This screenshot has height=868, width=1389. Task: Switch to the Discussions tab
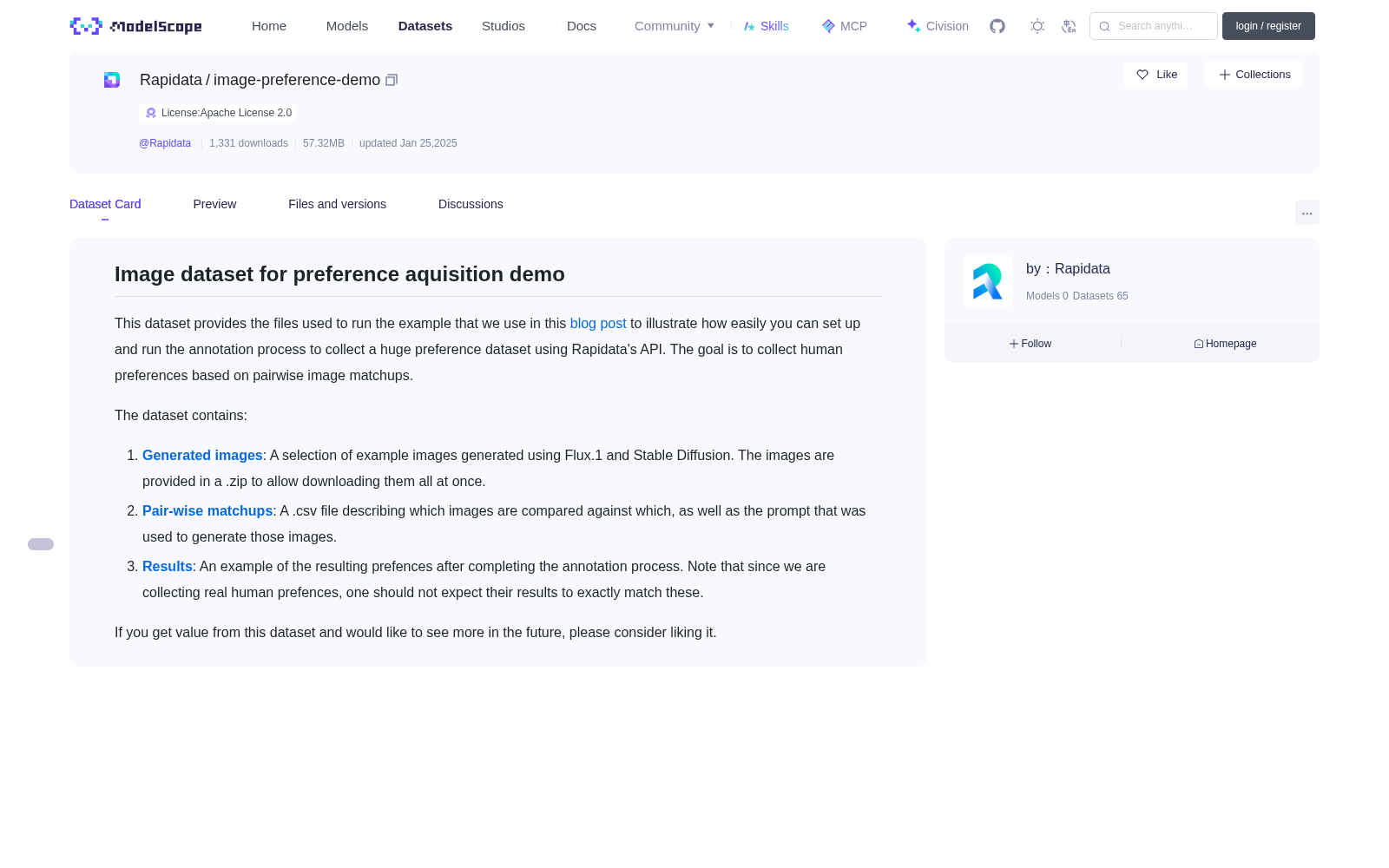471,204
